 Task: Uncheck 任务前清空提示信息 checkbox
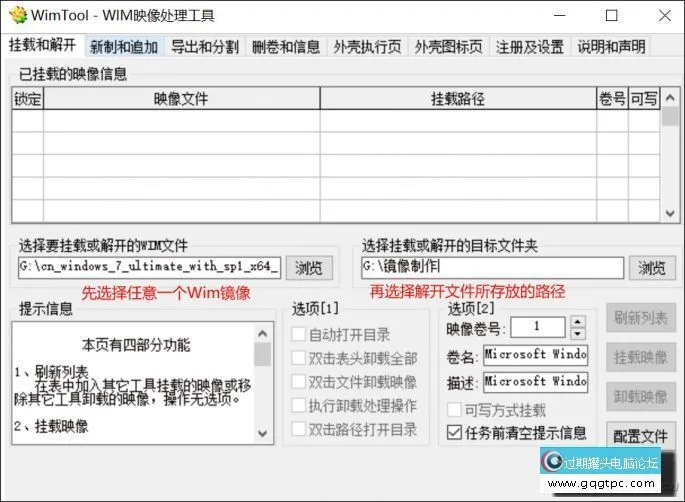pyautogui.click(x=454, y=433)
